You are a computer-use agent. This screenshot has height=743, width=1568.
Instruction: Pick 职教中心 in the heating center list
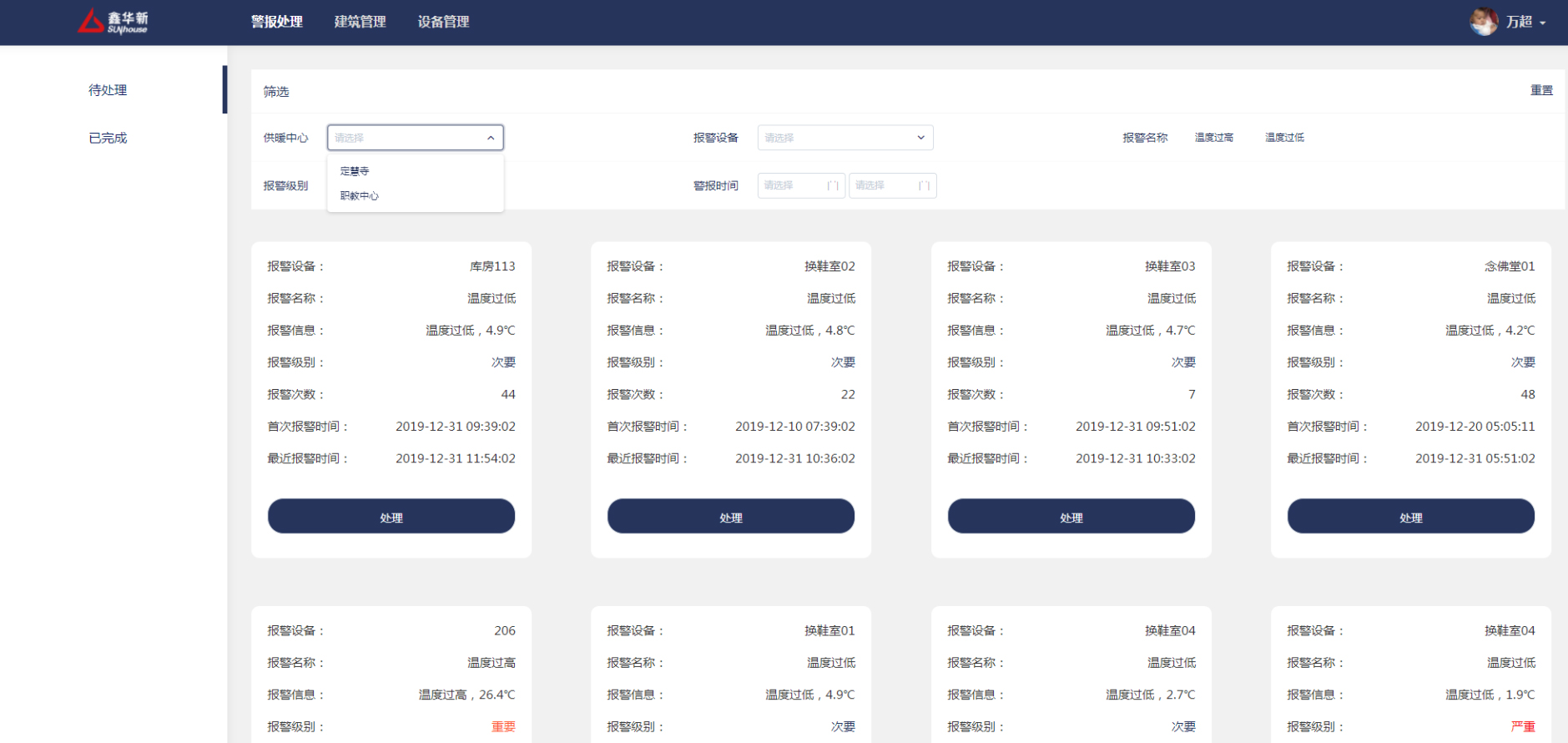tap(360, 196)
